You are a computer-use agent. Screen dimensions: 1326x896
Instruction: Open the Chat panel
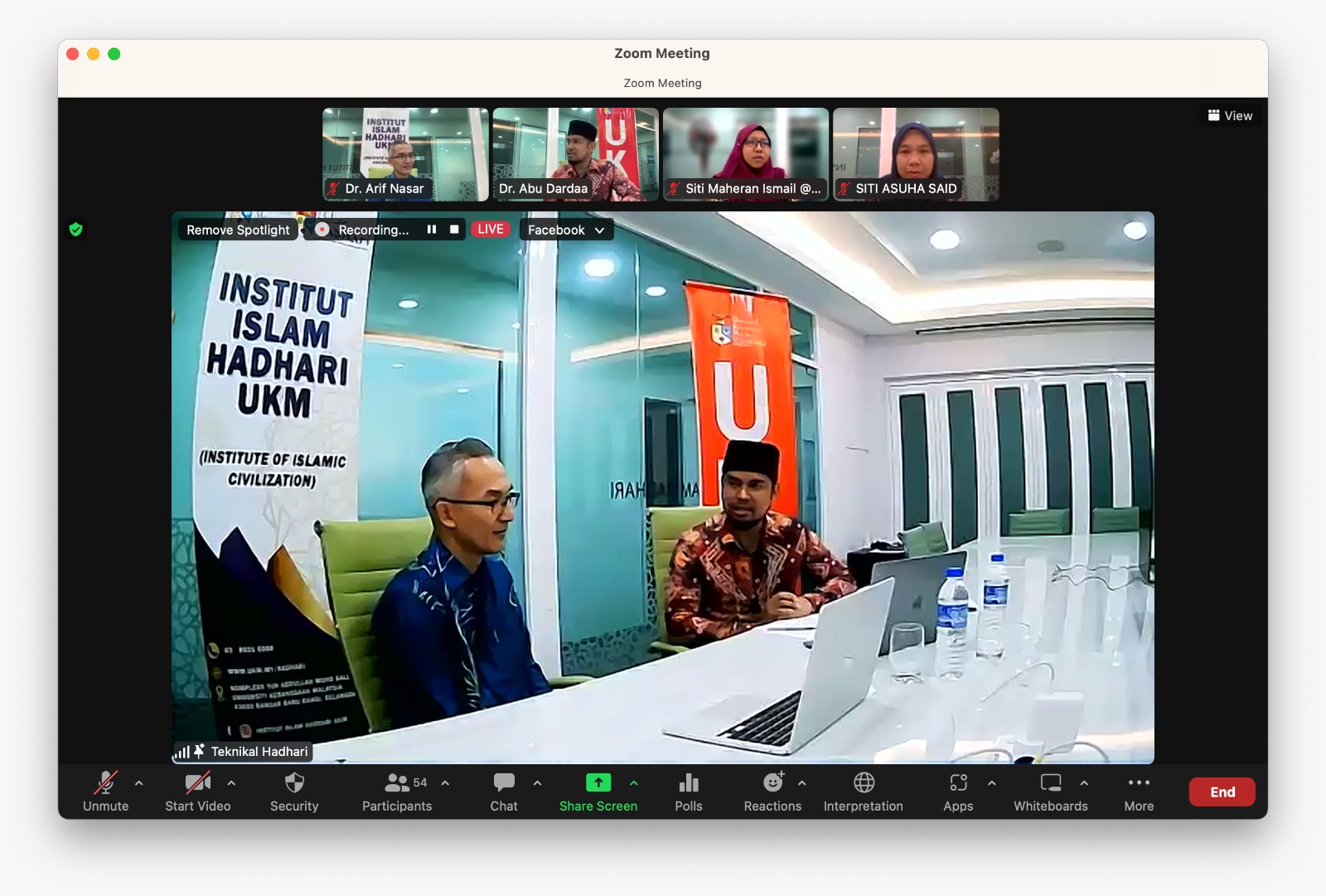click(503, 792)
